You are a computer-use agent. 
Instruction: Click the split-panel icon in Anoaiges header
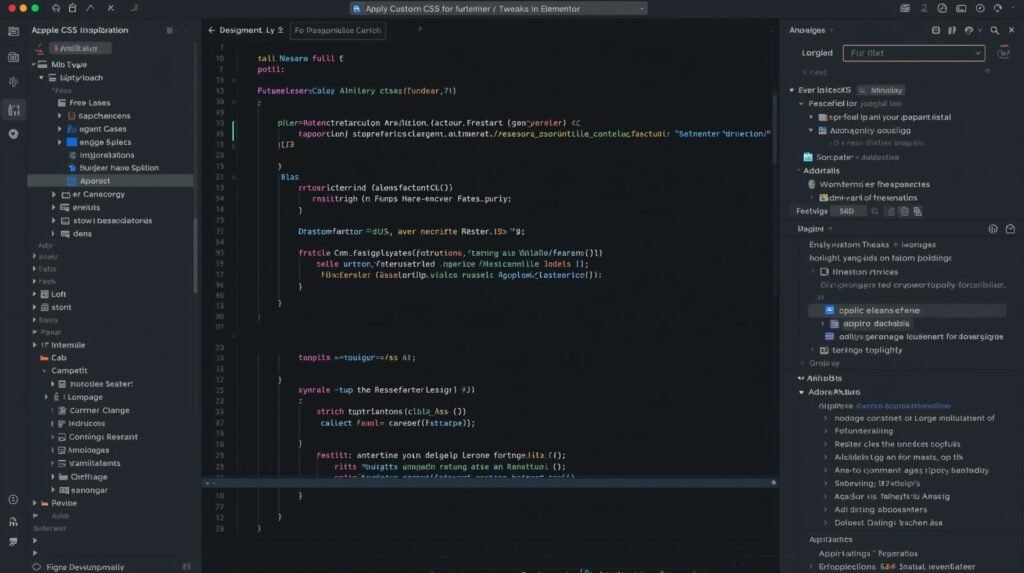point(952,30)
